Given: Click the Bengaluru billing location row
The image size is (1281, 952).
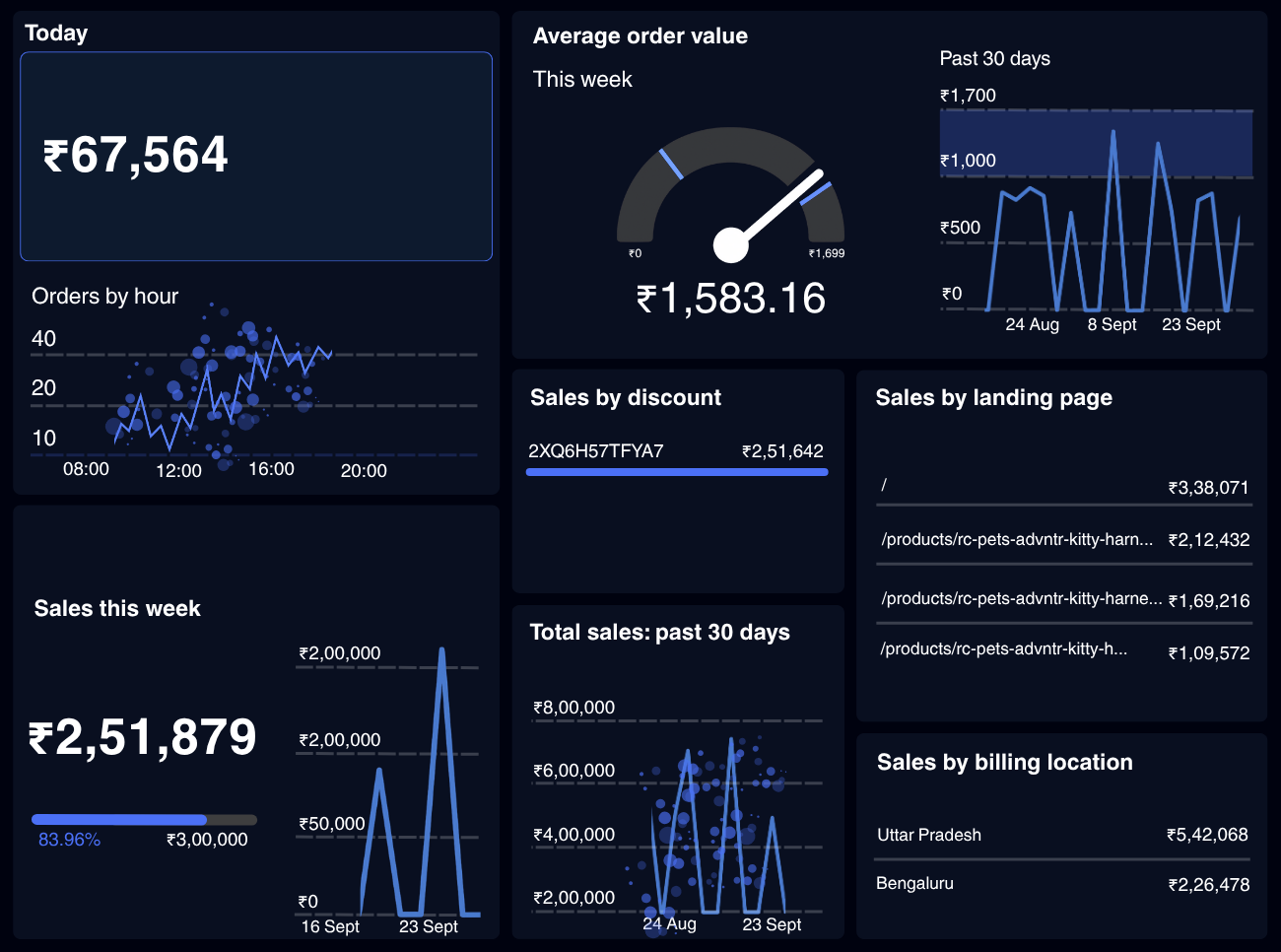Looking at the screenshot, I should 1062,884.
